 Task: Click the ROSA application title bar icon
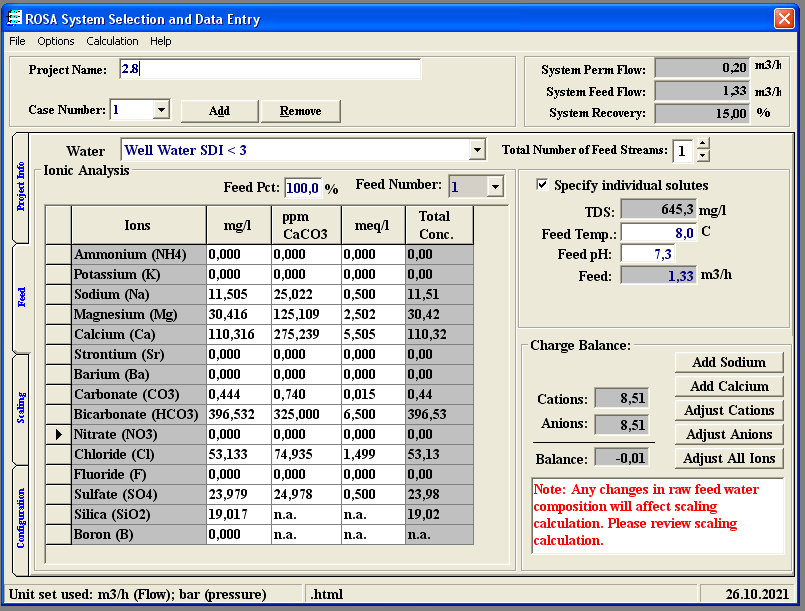click(x=14, y=18)
